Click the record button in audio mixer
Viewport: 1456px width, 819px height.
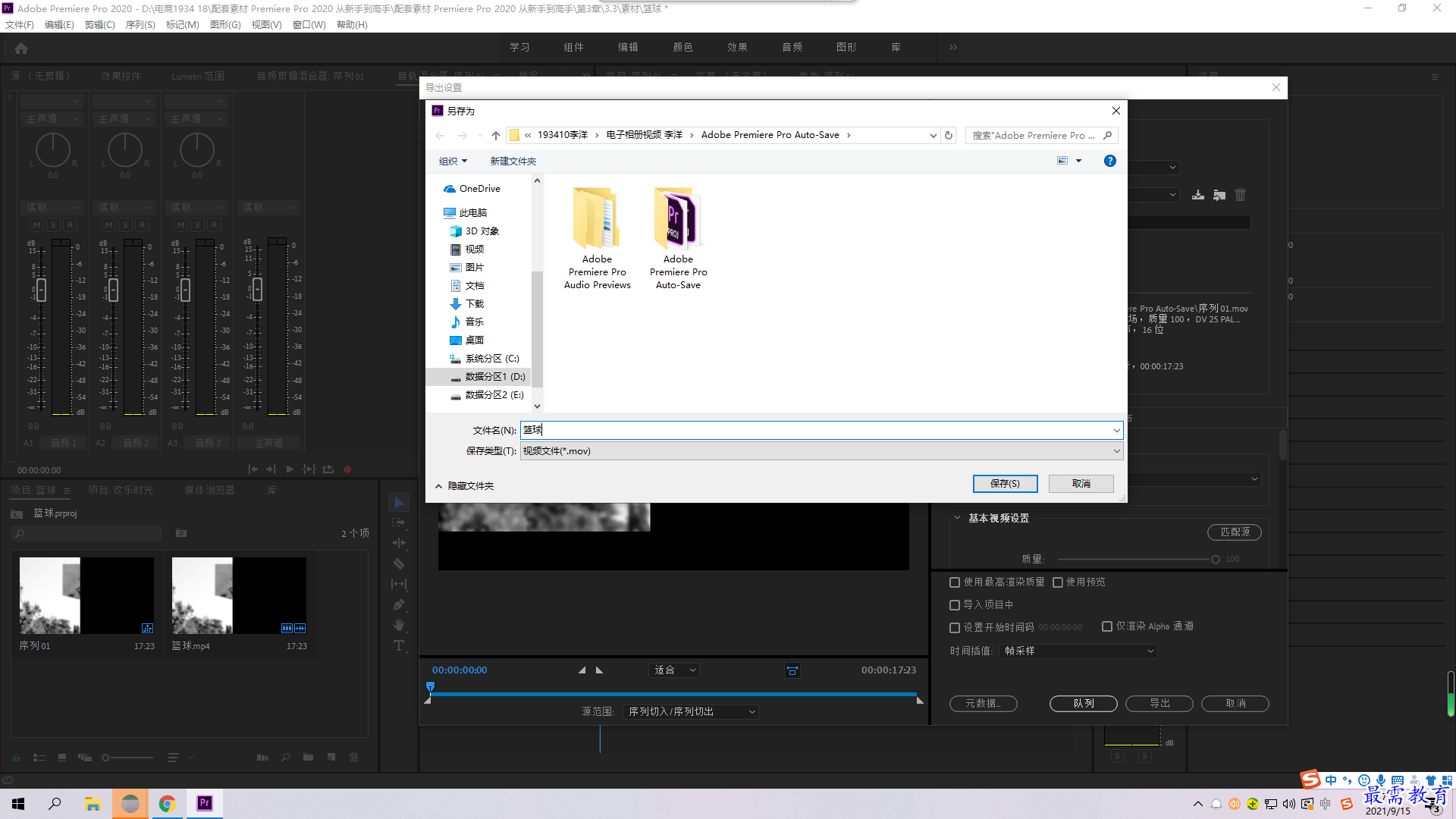pos(347,469)
